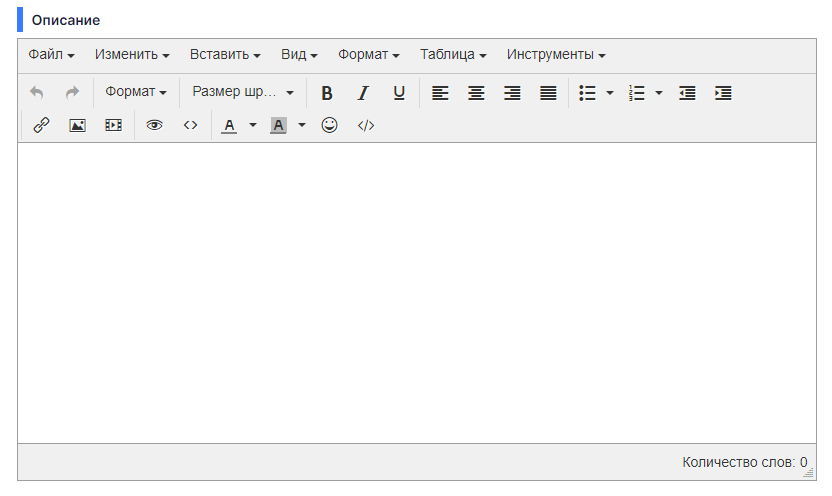Insert a video media
Image resolution: width=832 pixels, height=496 pixels.
point(114,125)
